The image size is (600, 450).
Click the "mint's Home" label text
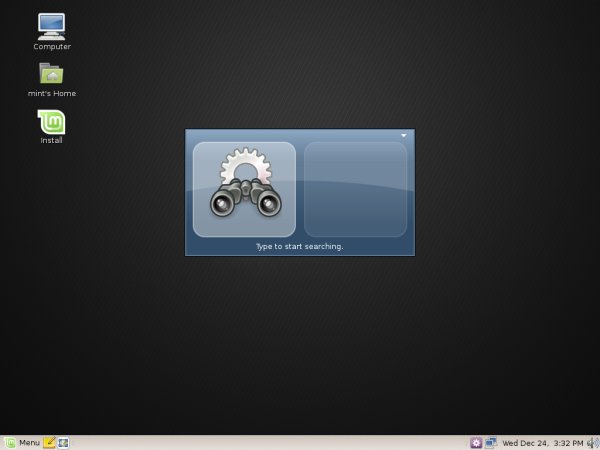52,94
